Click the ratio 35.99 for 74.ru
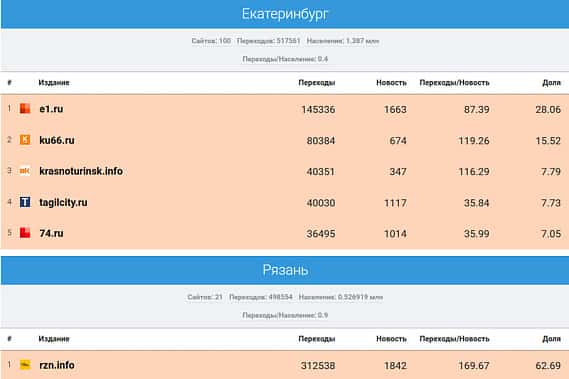The height and width of the screenshot is (379, 569). [476, 233]
